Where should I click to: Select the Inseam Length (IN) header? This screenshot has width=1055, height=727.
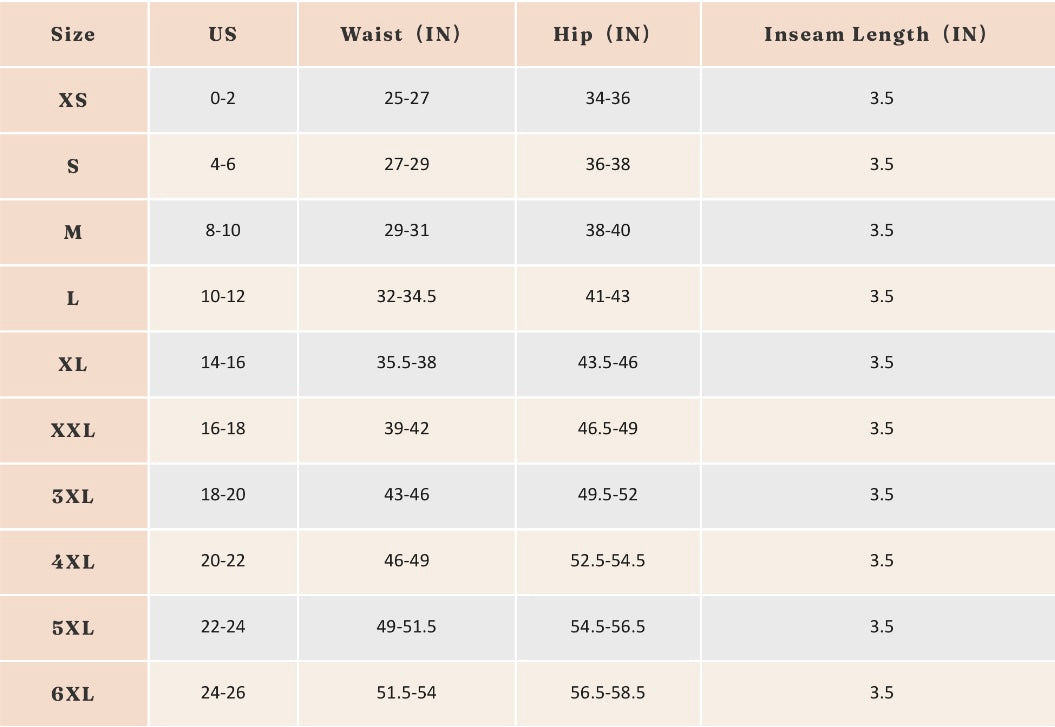point(875,34)
